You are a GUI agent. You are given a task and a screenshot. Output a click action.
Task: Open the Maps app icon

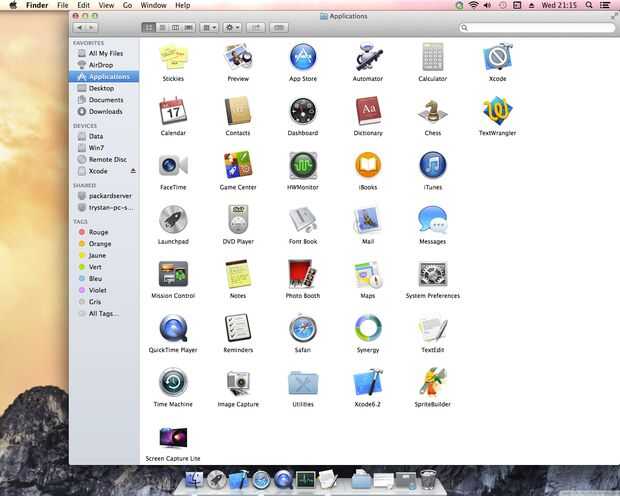pos(368,275)
